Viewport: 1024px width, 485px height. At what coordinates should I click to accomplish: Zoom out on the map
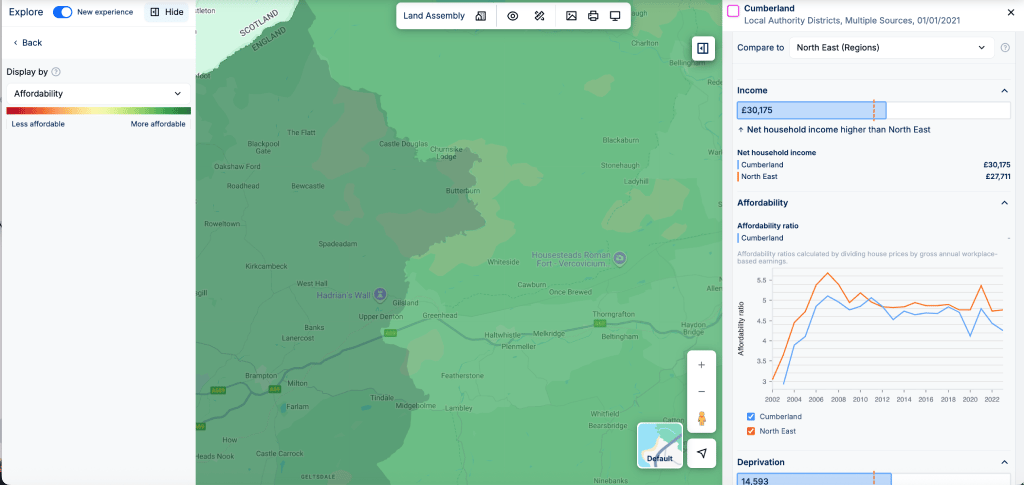point(701,391)
